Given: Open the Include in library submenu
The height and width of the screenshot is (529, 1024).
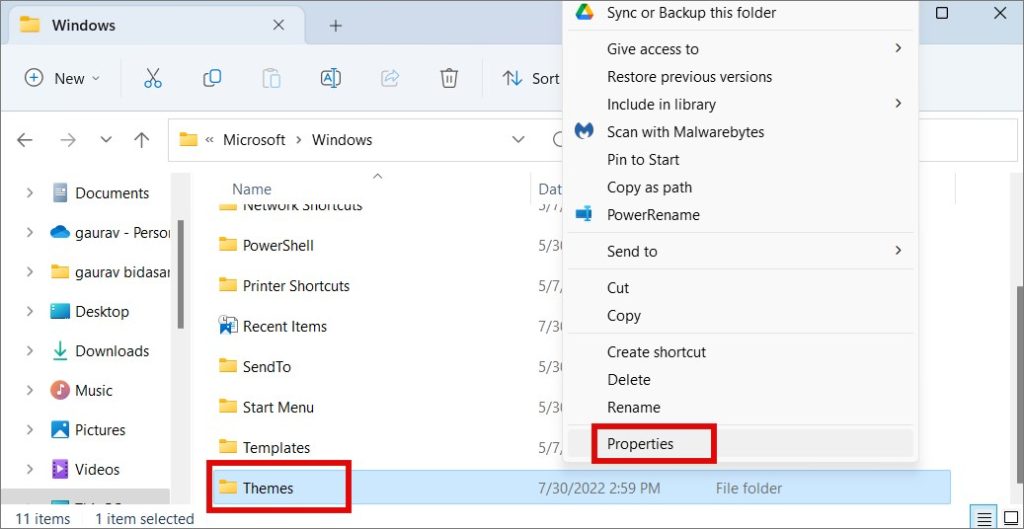Looking at the screenshot, I should 741,104.
